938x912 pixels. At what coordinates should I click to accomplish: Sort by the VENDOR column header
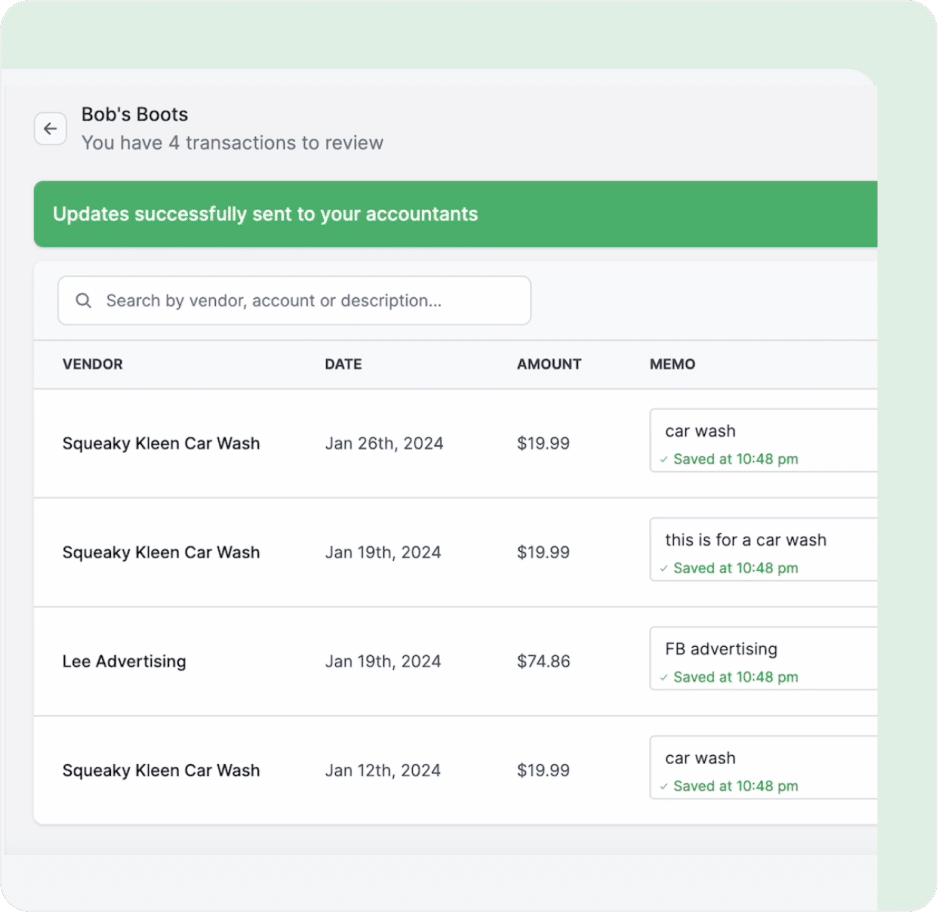pos(92,364)
